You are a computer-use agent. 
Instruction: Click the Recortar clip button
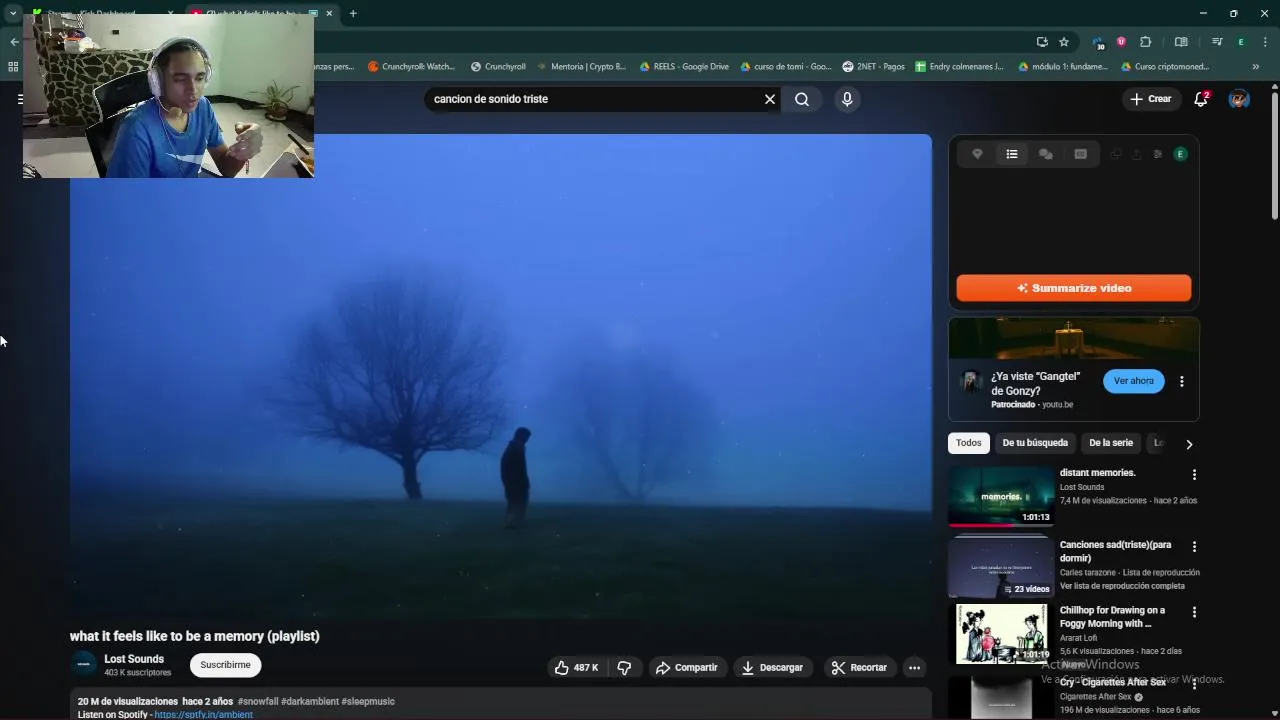[859, 668]
